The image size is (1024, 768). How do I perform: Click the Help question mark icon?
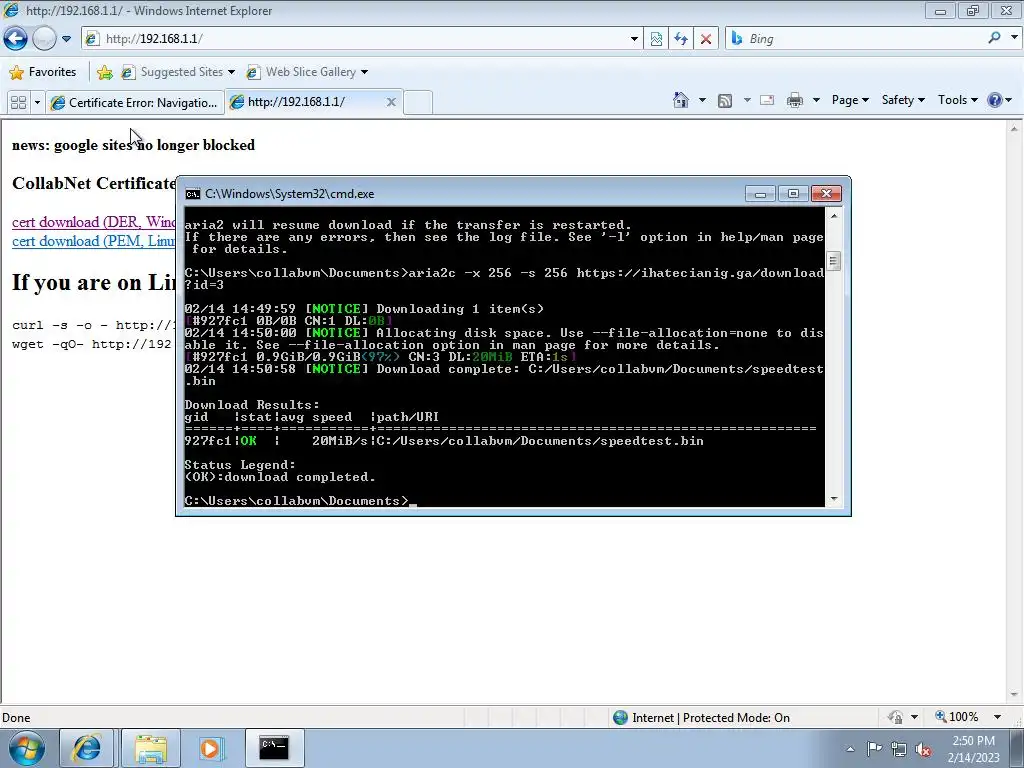pos(995,100)
